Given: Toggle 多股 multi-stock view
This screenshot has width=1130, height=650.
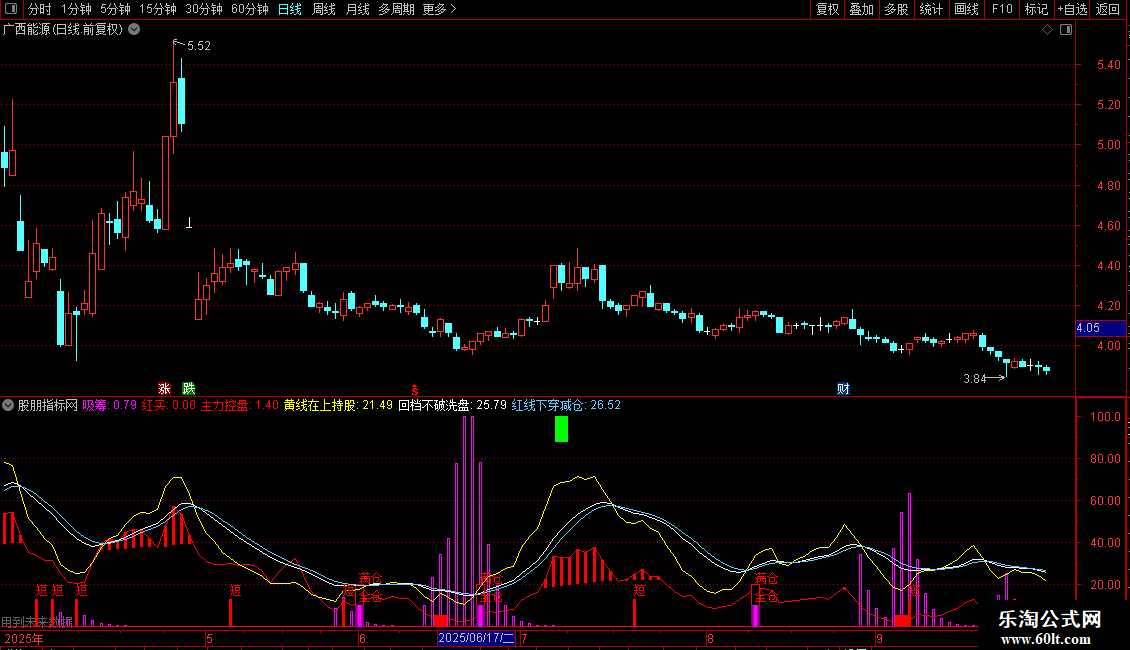Looking at the screenshot, I should point(896,10).
